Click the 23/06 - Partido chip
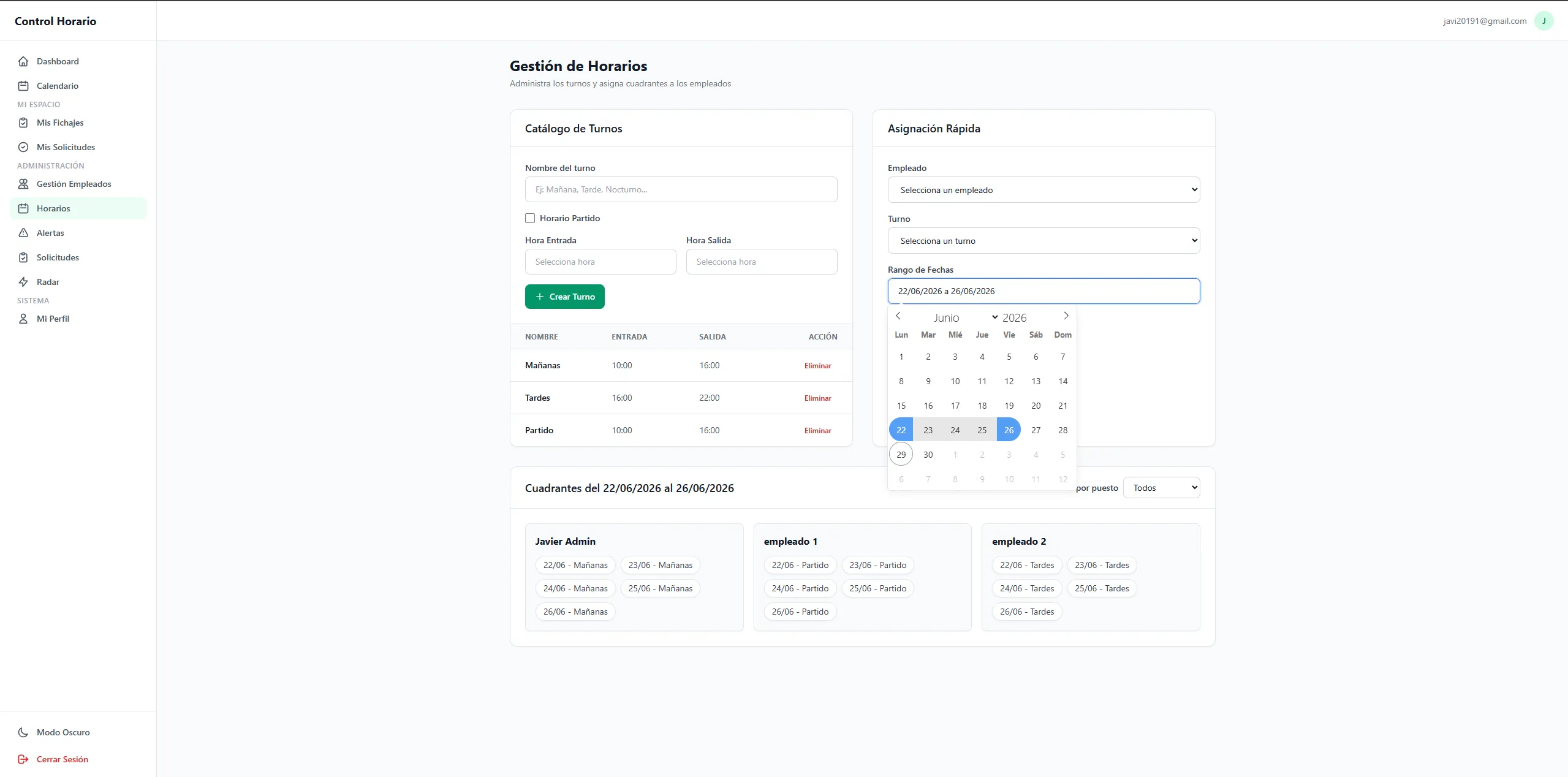The width and height of the screenshot is (1568, 777). point(877,565)
